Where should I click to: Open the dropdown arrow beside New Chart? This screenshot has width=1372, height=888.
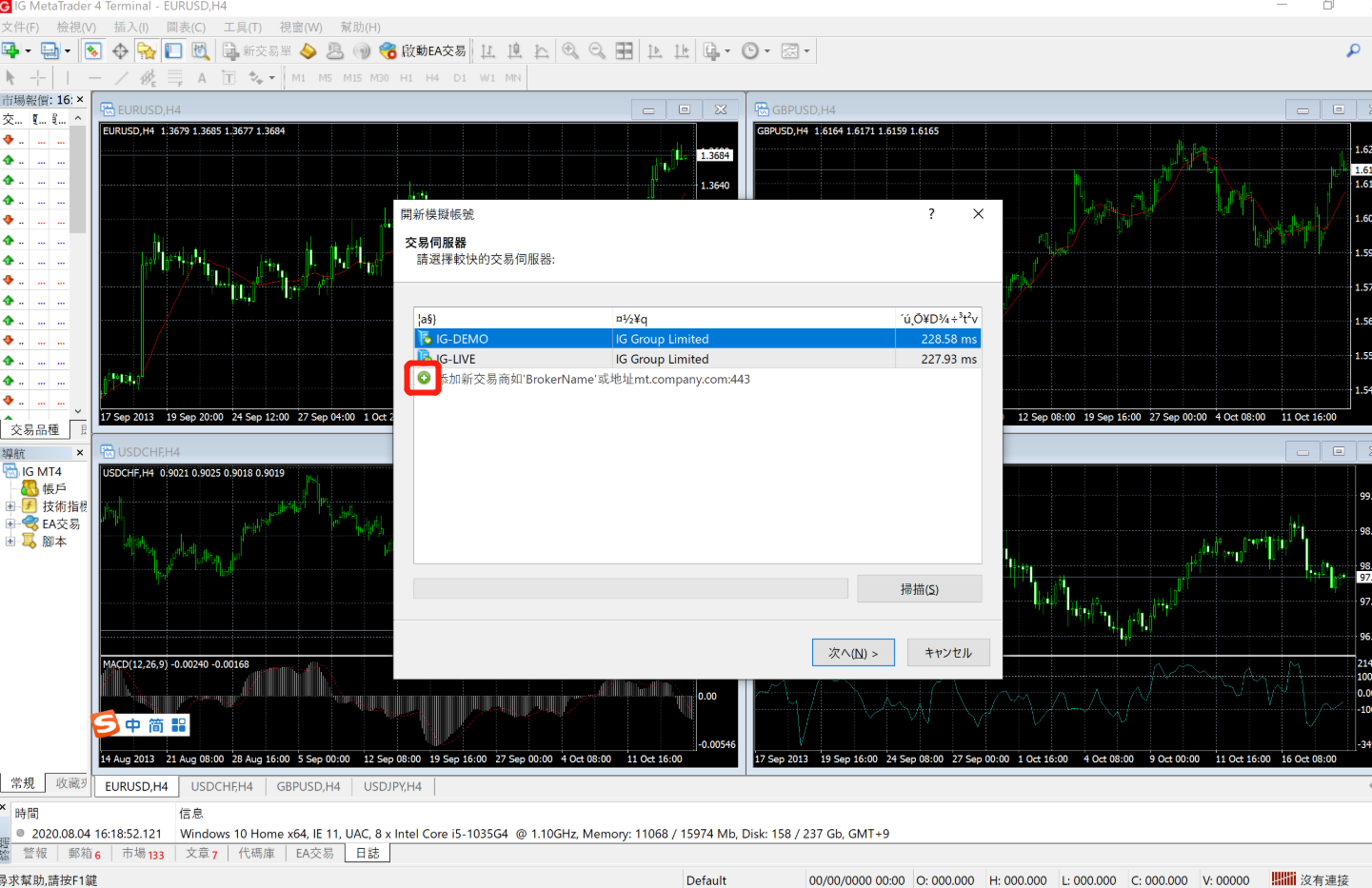[28, 51]
